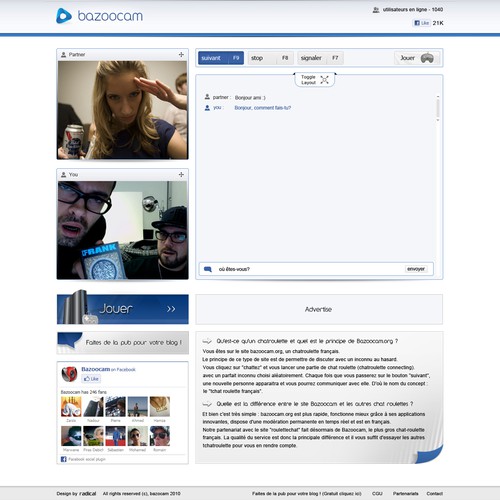
Task: Open Bazoocam page avatar in Facebook widget
Action: [x=69, y=374]
